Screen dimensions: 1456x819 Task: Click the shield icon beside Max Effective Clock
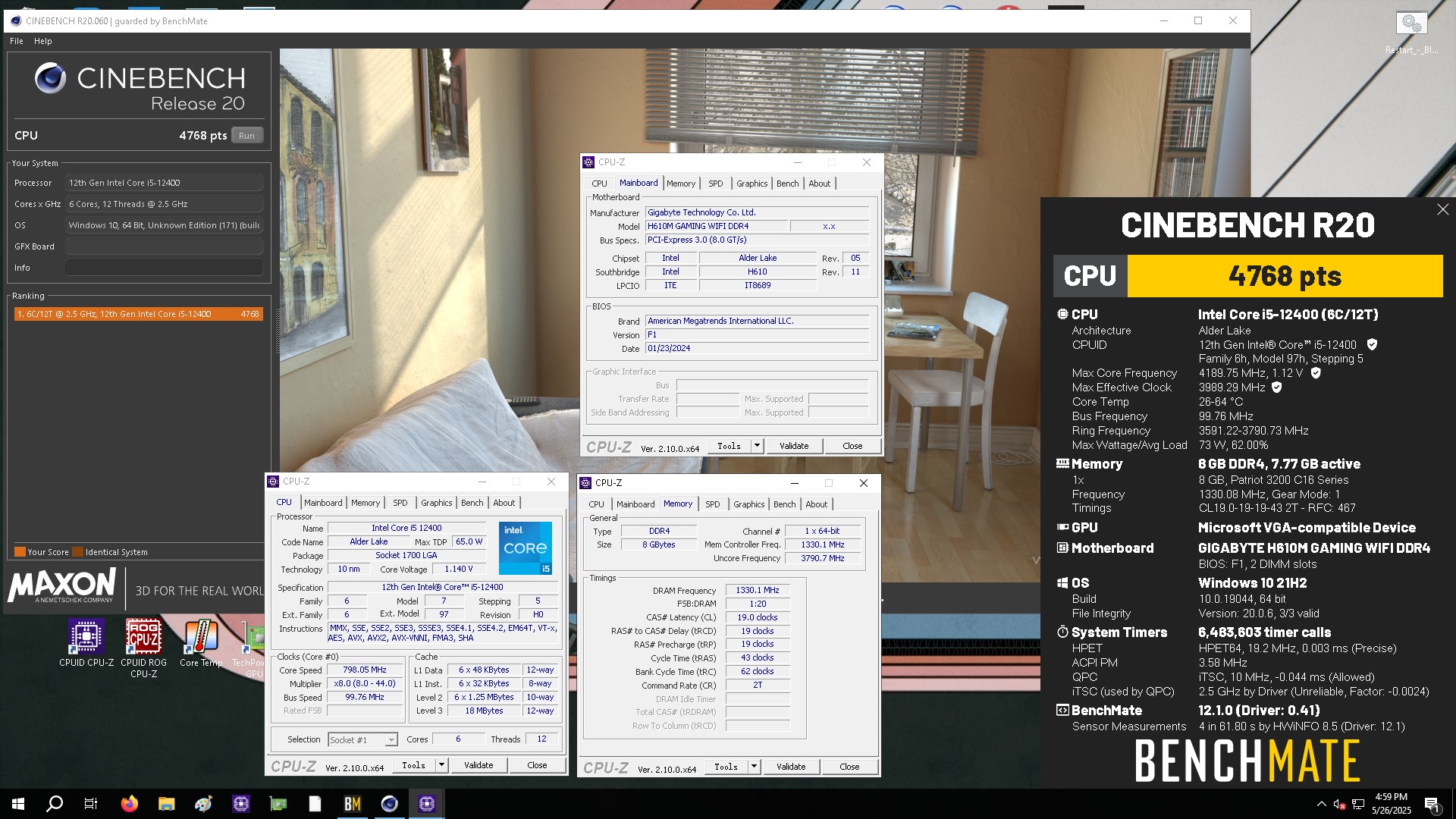tap(1277, 388)
